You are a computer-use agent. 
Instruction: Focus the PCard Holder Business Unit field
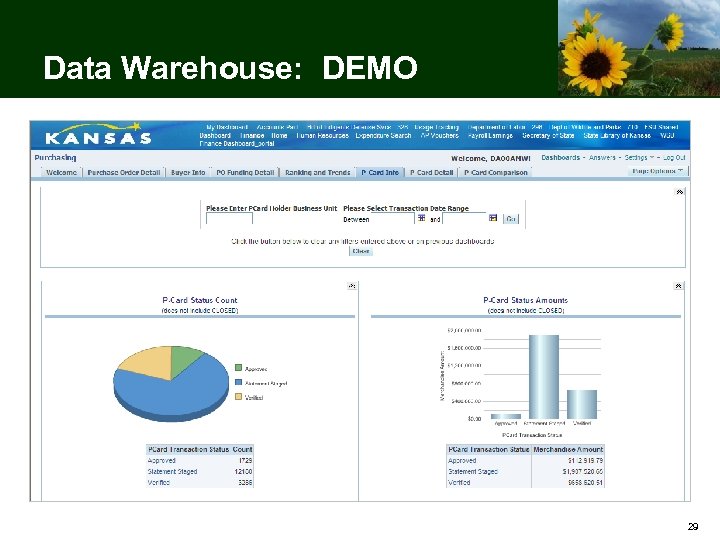229,219
